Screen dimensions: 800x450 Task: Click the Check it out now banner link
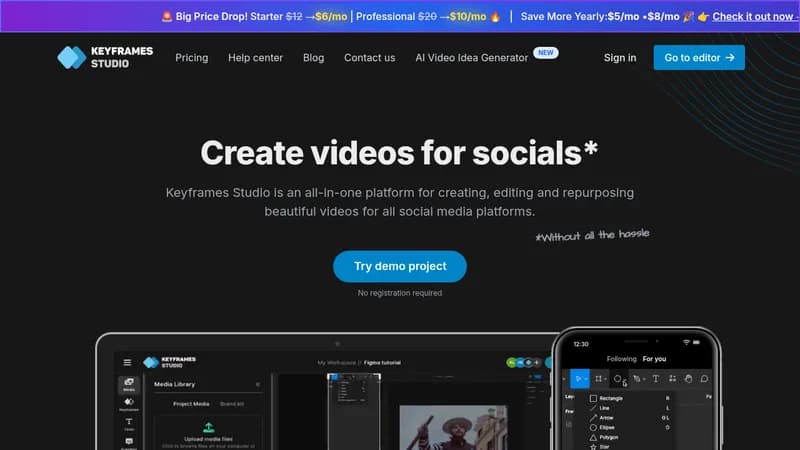(753, 16)
